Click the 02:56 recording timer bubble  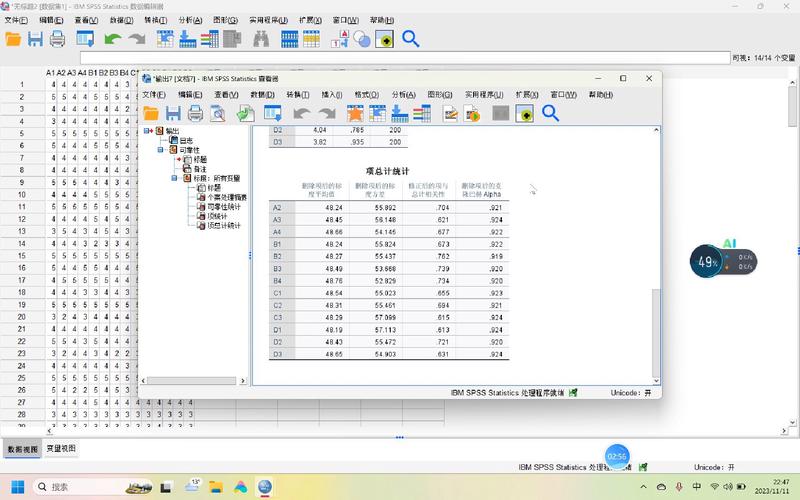click(617, 456)
